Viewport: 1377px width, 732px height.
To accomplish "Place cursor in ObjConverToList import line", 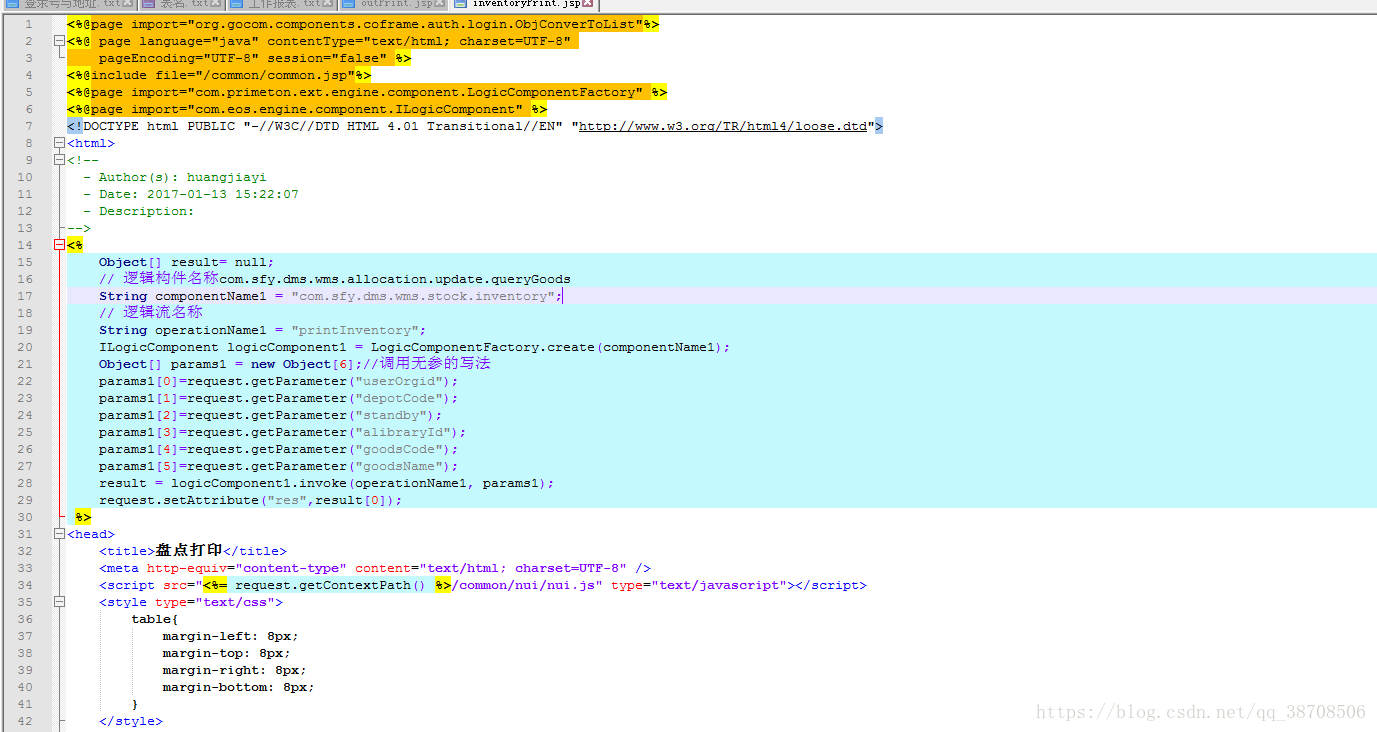I will (x=363, y=24).
